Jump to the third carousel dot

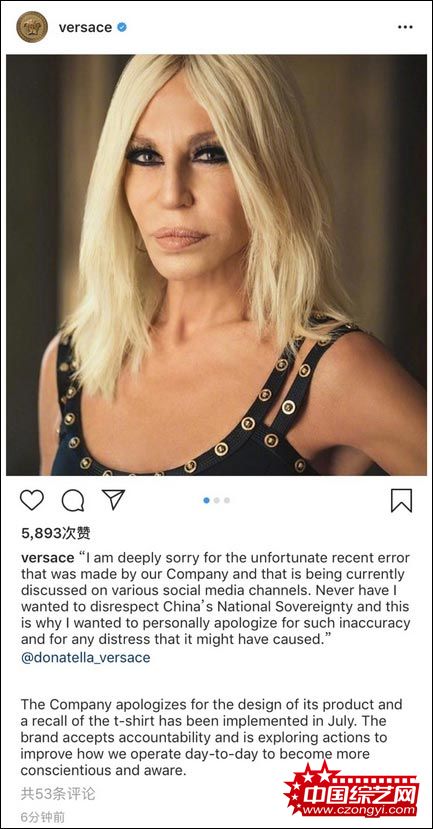(226, 500)
